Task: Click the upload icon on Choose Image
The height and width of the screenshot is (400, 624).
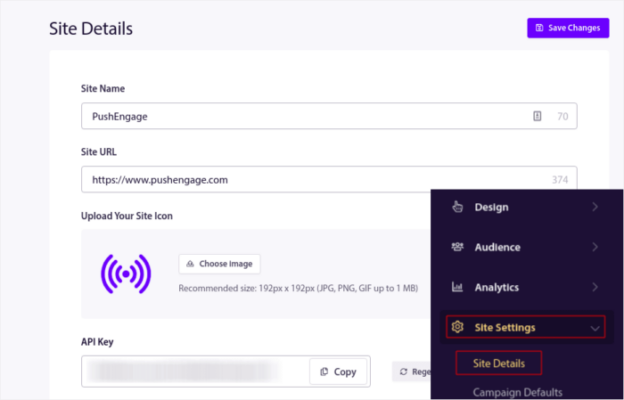Action: [190, 264]
